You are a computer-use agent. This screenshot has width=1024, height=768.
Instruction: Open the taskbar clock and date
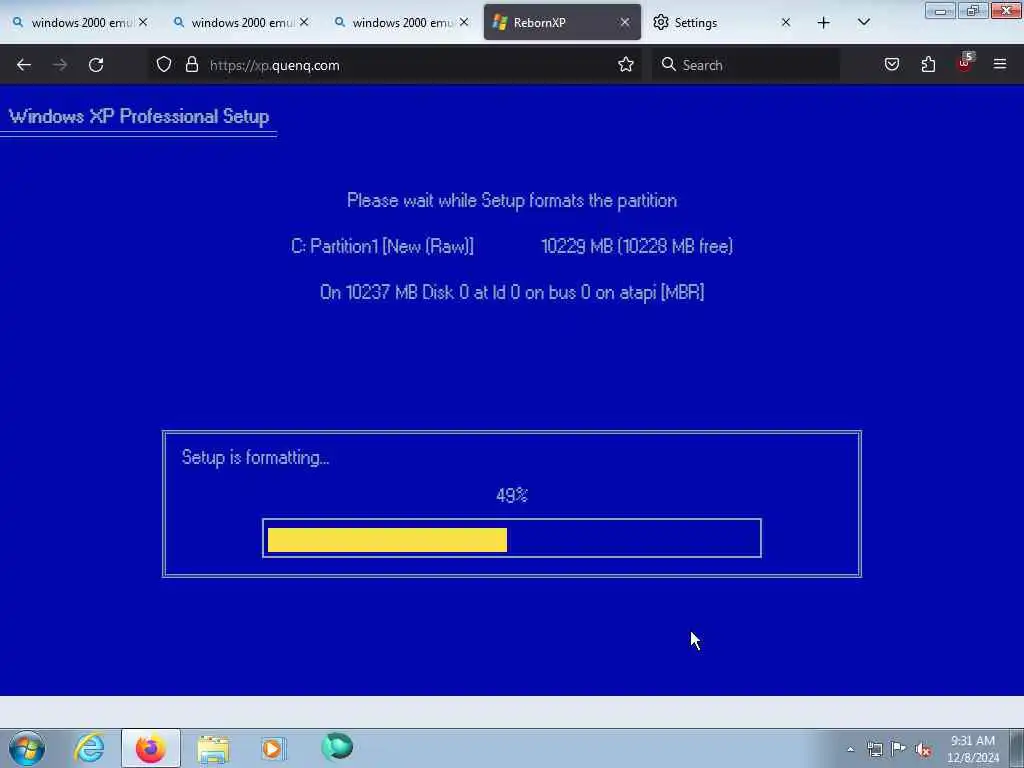[973, 749]
